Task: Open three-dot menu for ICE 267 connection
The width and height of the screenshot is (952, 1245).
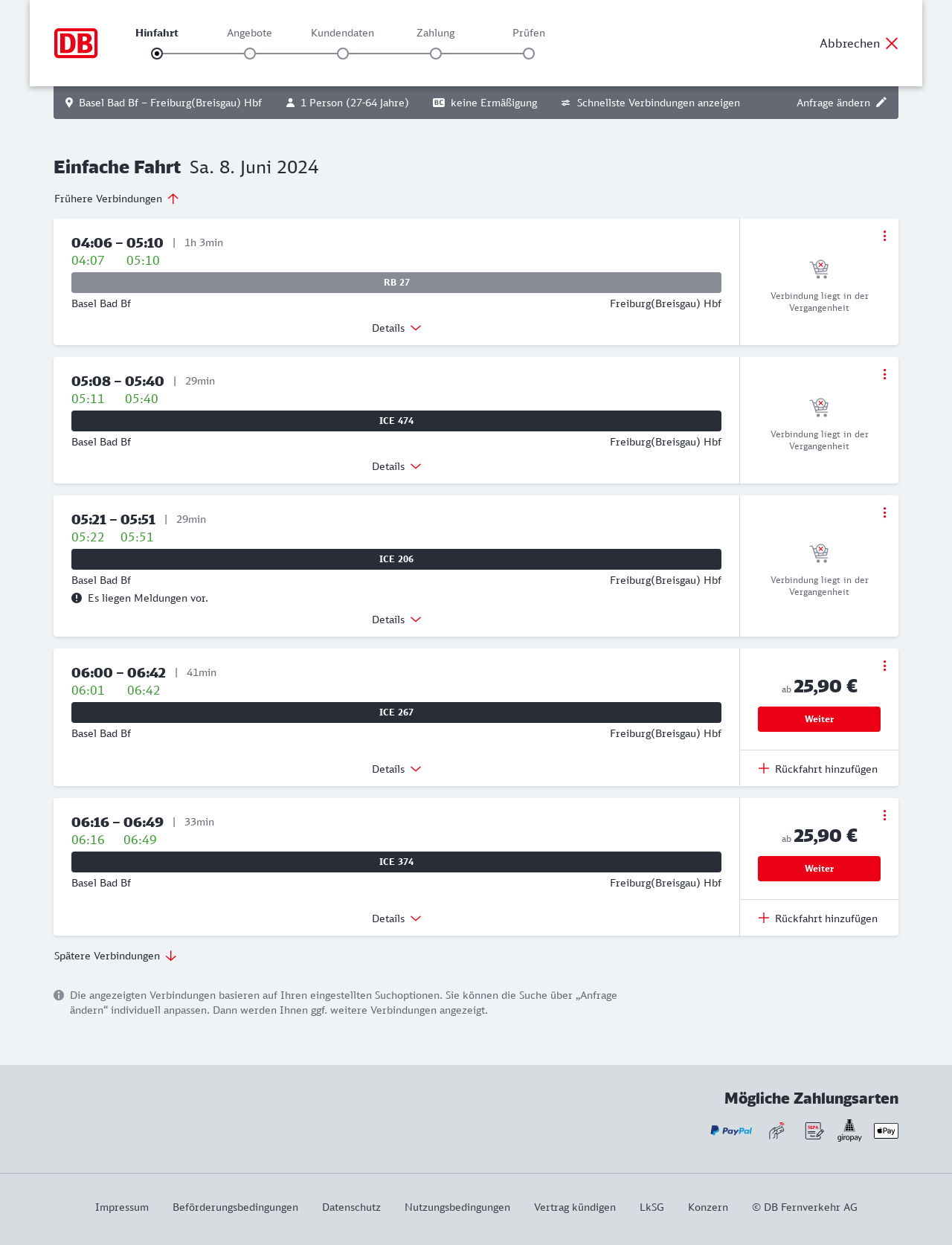Action: coord(884,666)
